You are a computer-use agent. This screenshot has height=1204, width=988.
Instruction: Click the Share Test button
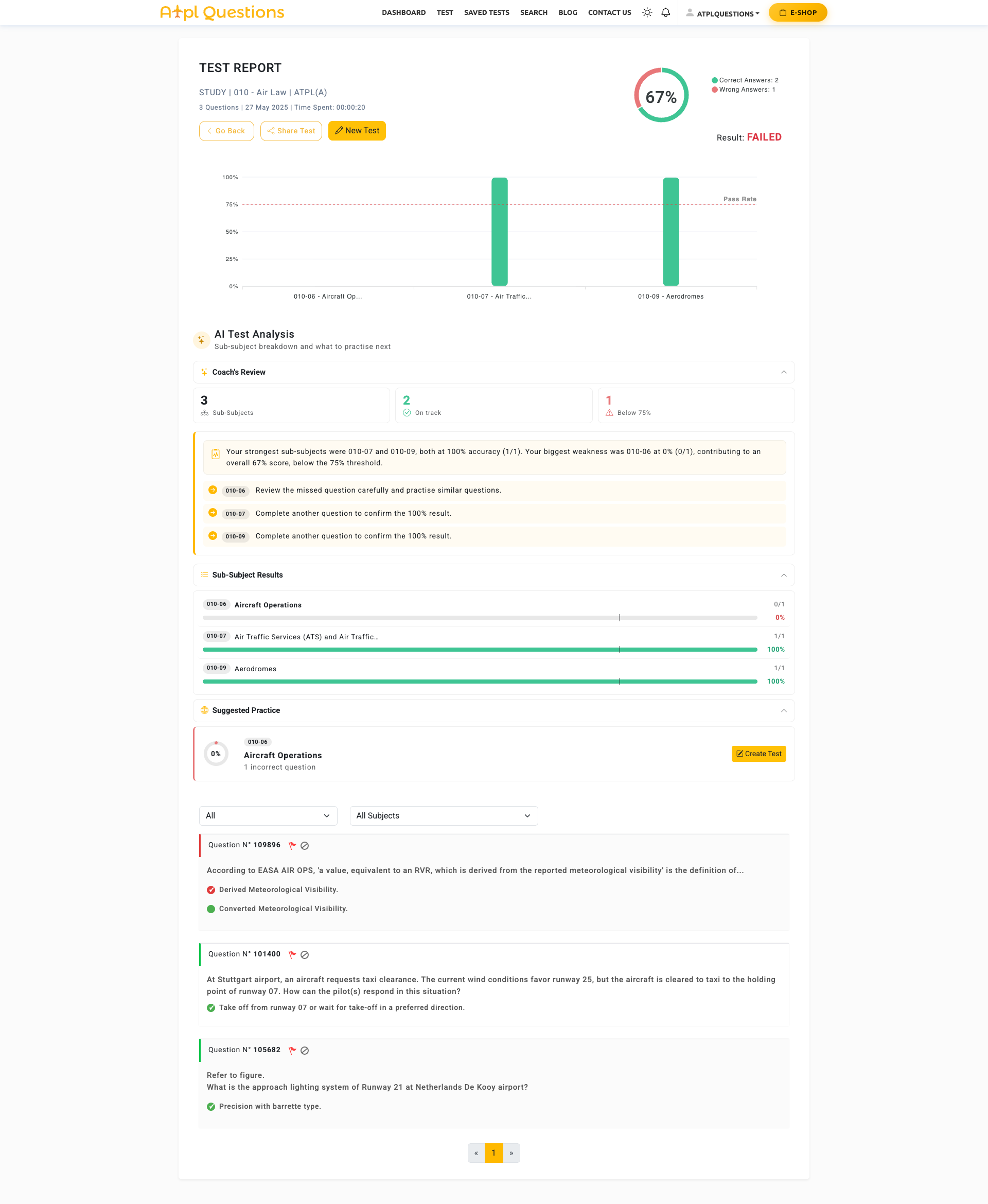pyautogui.click(x=291, y=131)
